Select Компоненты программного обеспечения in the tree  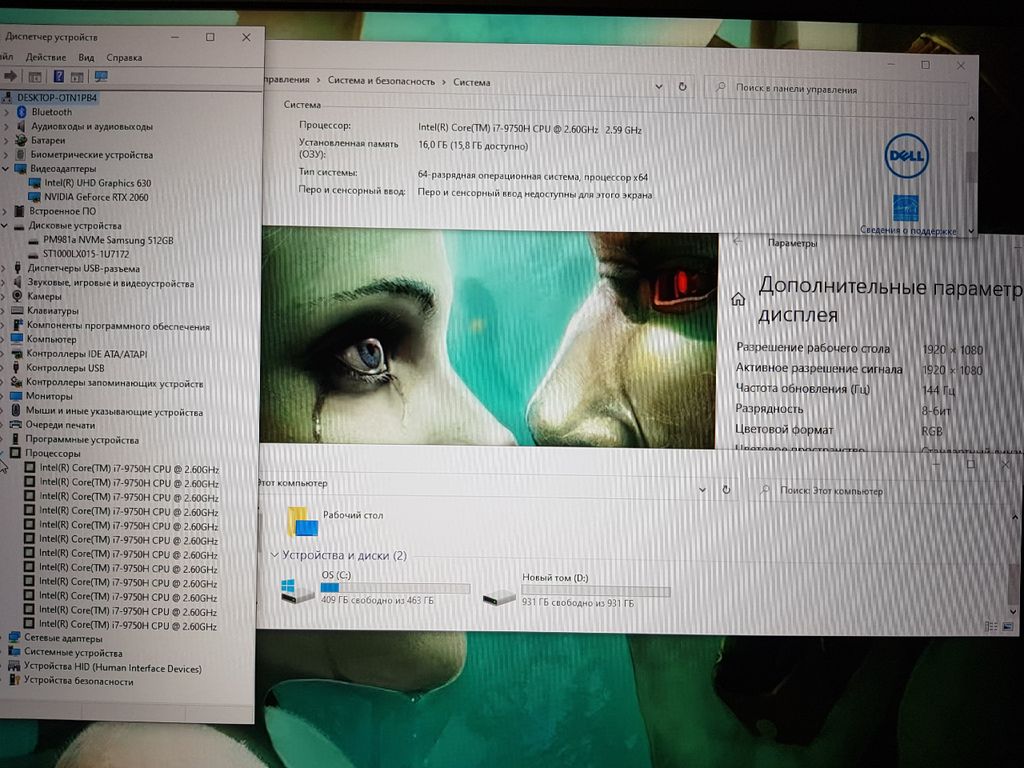[x=118, y=326]
